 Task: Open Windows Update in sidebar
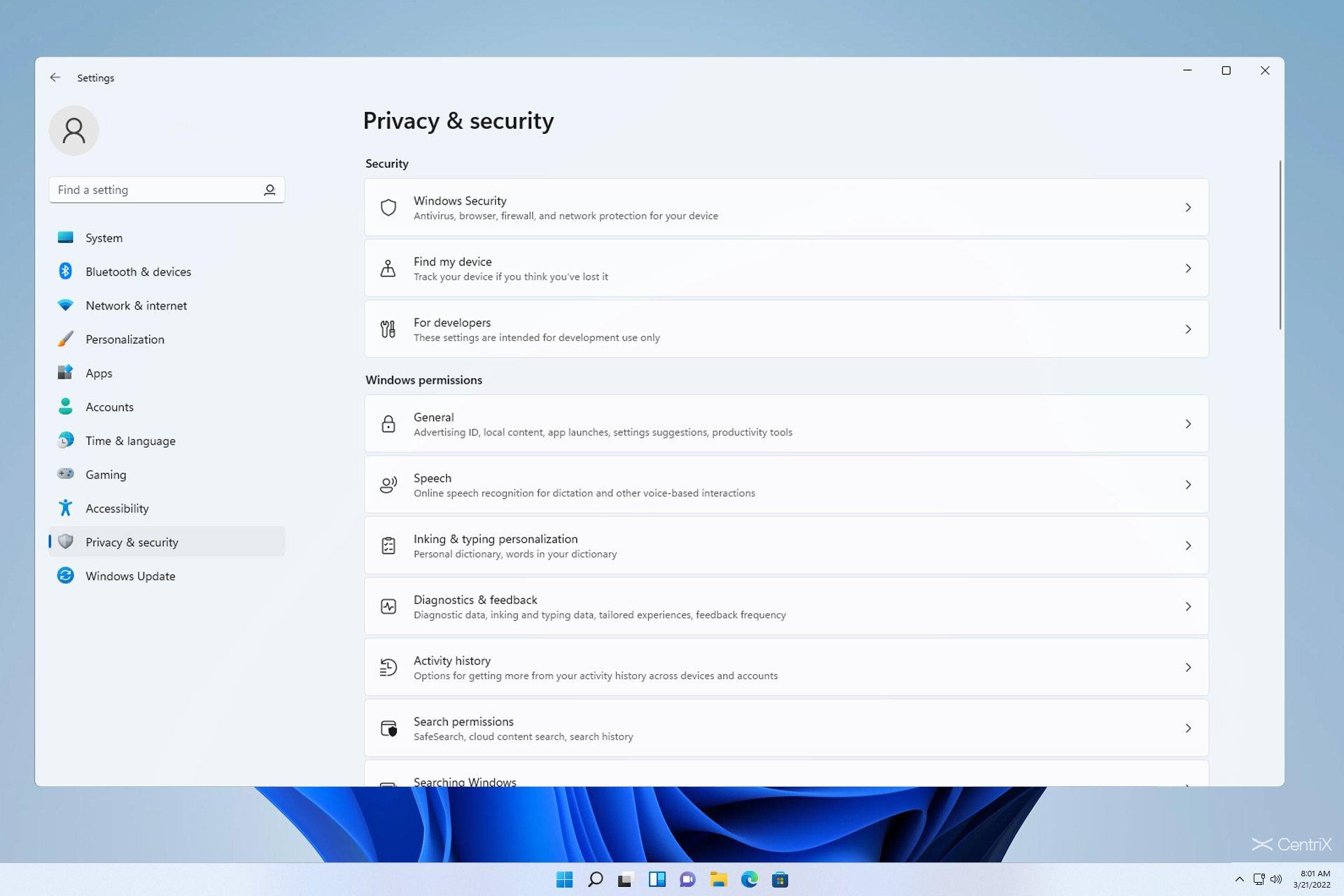[130, 576]
